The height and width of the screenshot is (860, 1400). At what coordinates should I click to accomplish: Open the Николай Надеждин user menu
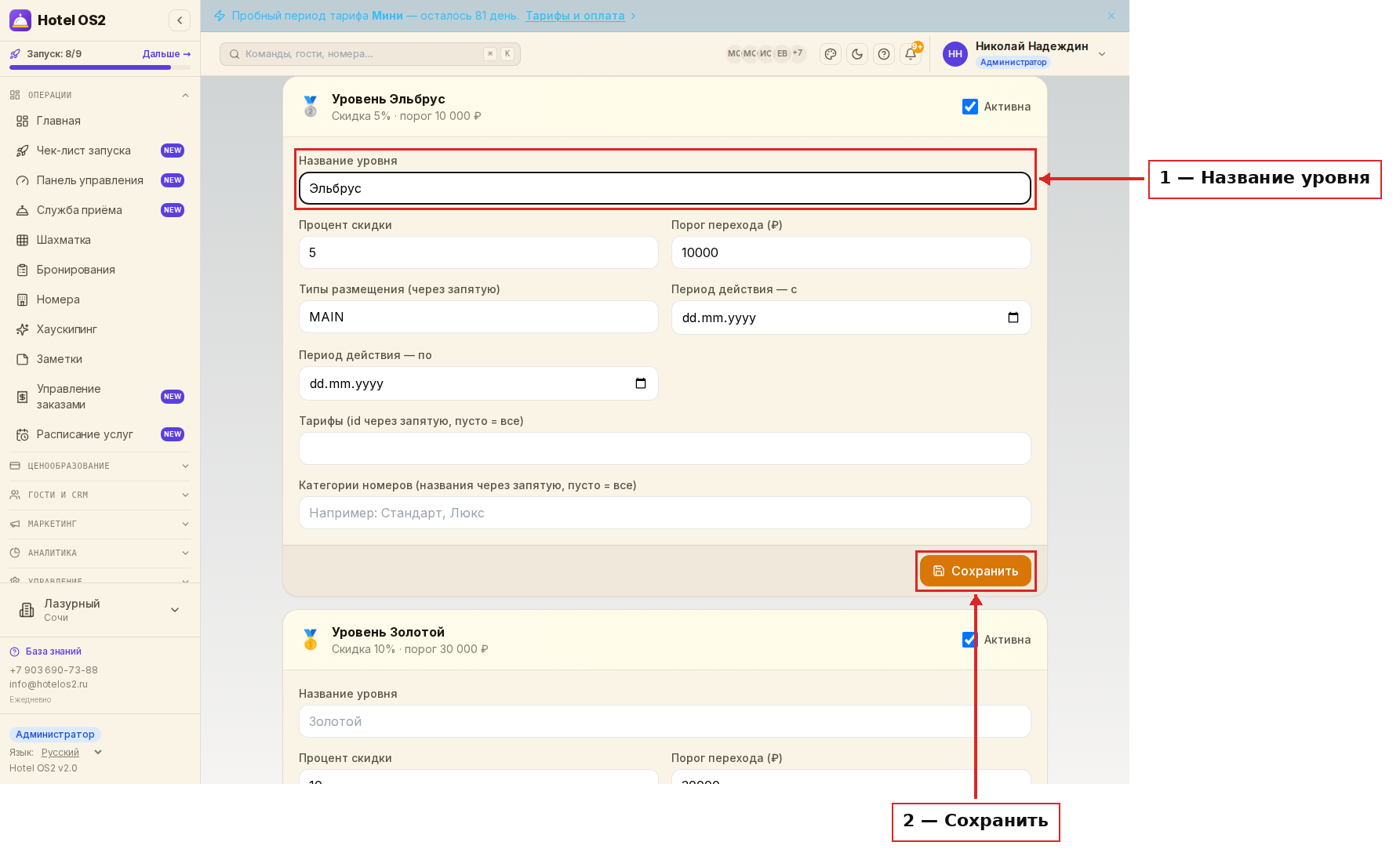point(1024,54)
